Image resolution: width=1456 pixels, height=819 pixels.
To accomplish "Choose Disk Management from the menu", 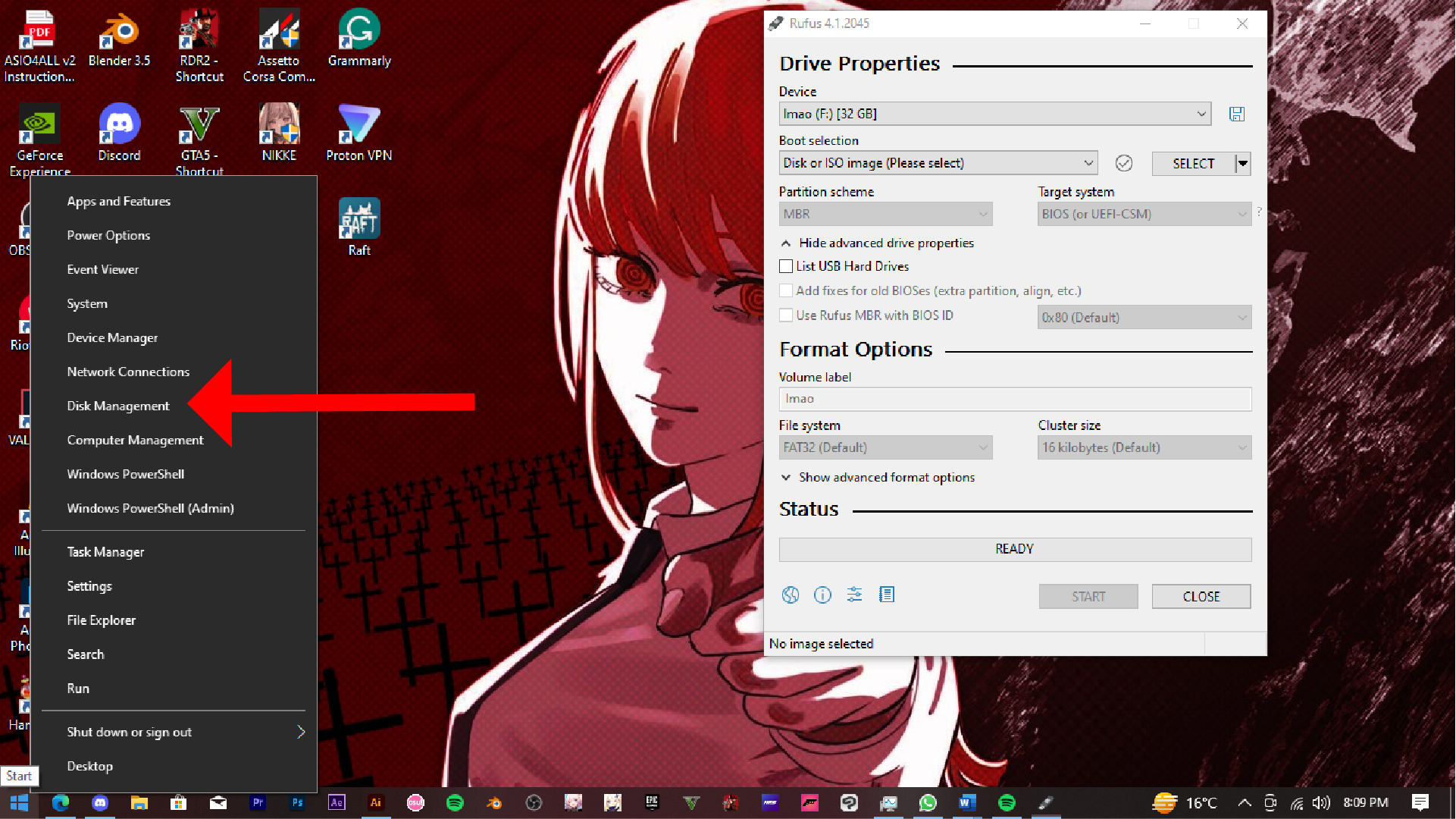I will click(174, 406).
